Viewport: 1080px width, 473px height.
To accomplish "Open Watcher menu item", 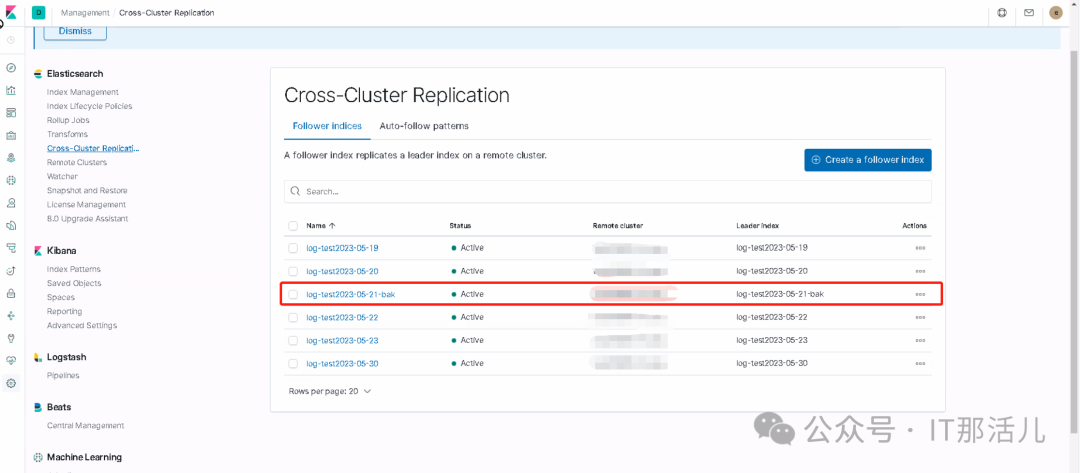I will [62, 176].
